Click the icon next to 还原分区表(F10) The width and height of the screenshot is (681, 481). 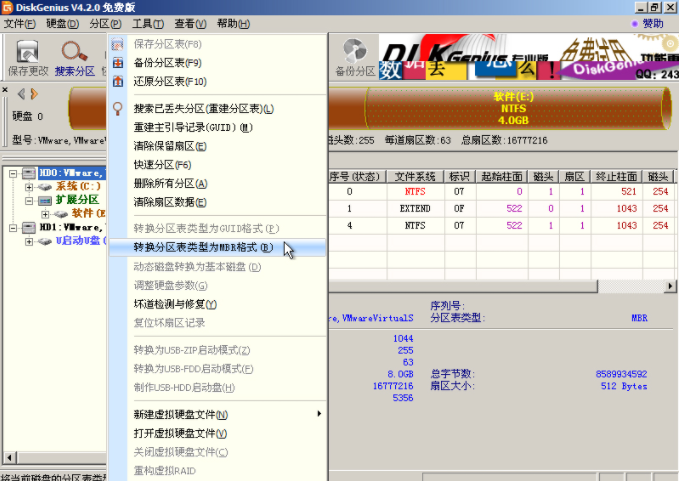118,82
